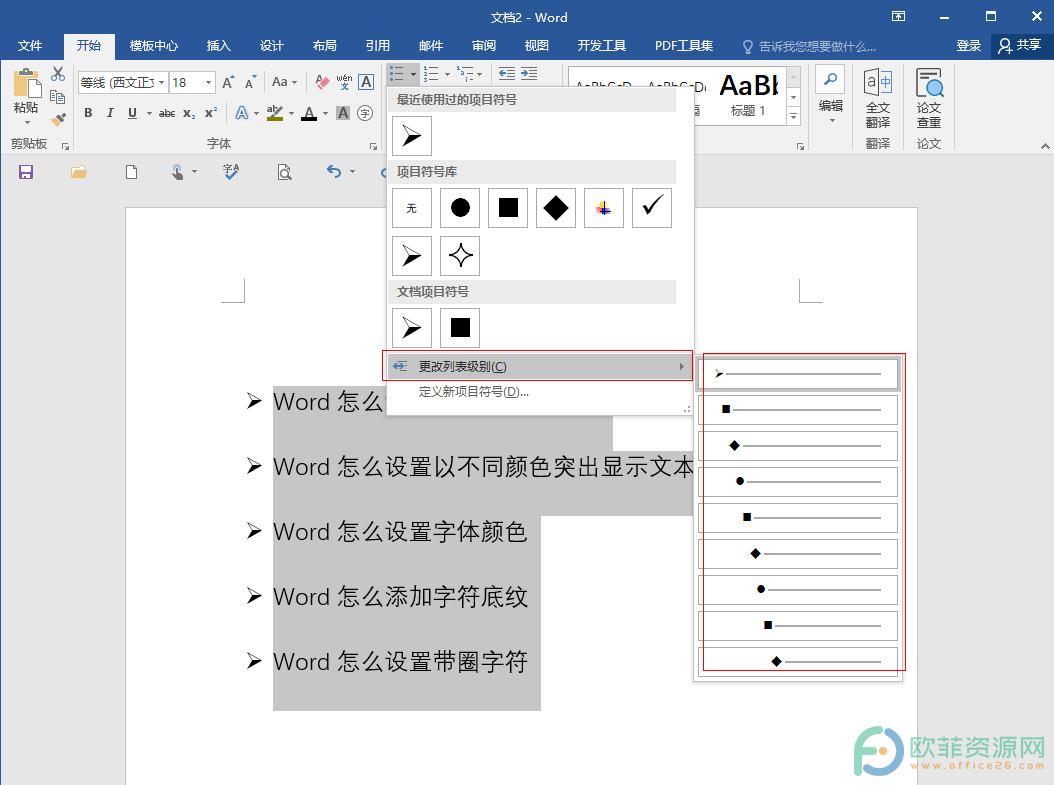Open print preview from quick toolbar
1054x785 pixels.
point(284,172)
